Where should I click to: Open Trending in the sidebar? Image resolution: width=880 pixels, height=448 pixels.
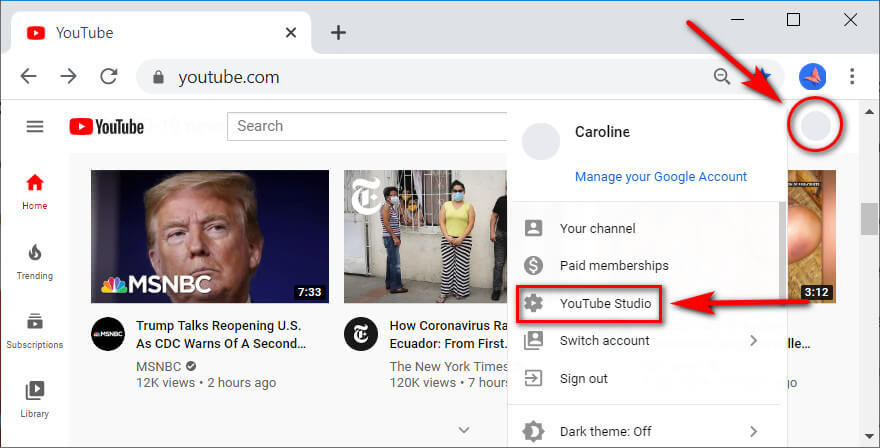35,262
